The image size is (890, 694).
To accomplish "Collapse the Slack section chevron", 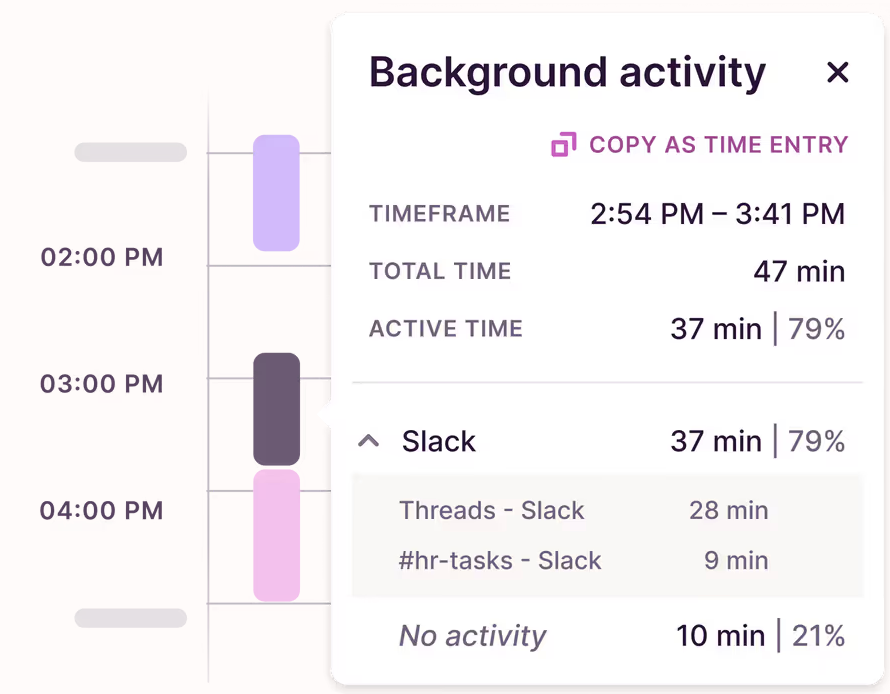I will click(x=369, y=441).
